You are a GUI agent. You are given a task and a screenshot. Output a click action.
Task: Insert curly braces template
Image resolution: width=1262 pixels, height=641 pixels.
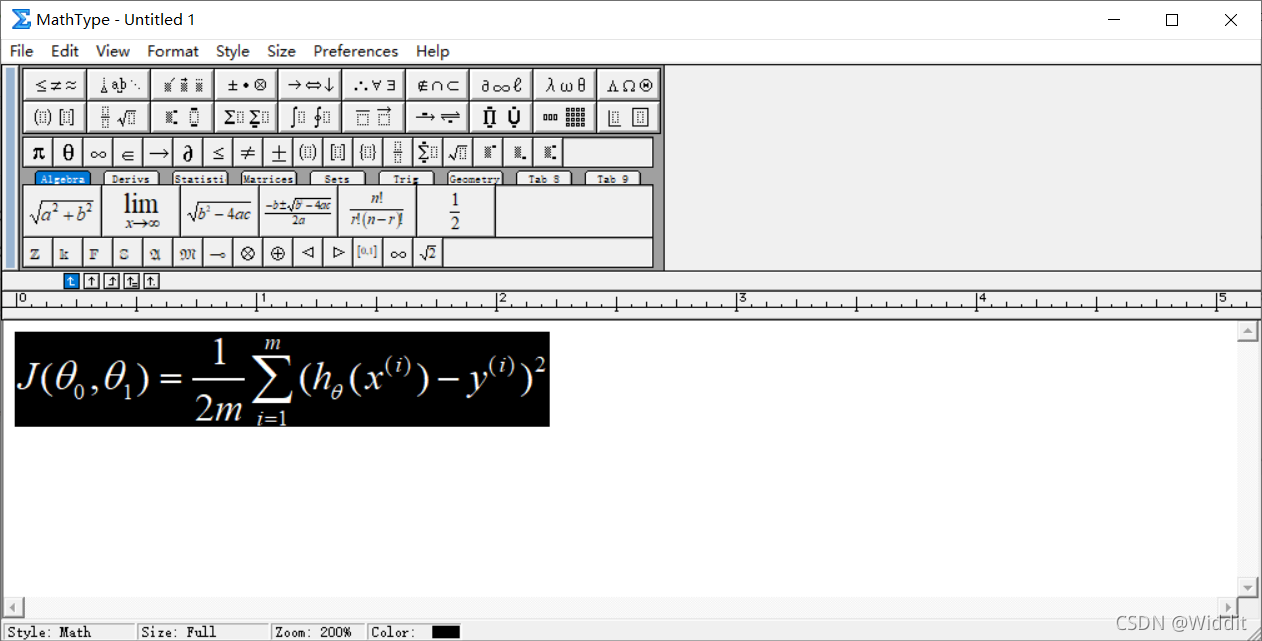[x=368, y=153]
